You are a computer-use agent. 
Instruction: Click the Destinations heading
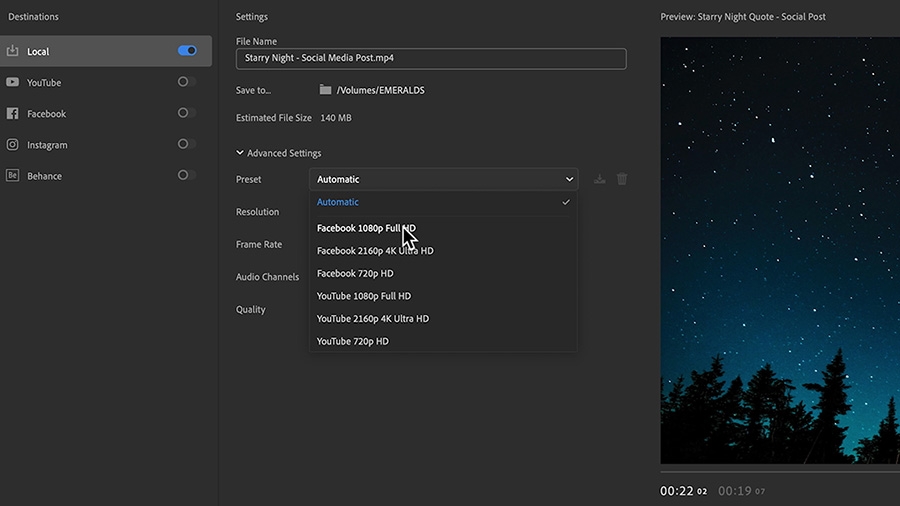(33, 17)
